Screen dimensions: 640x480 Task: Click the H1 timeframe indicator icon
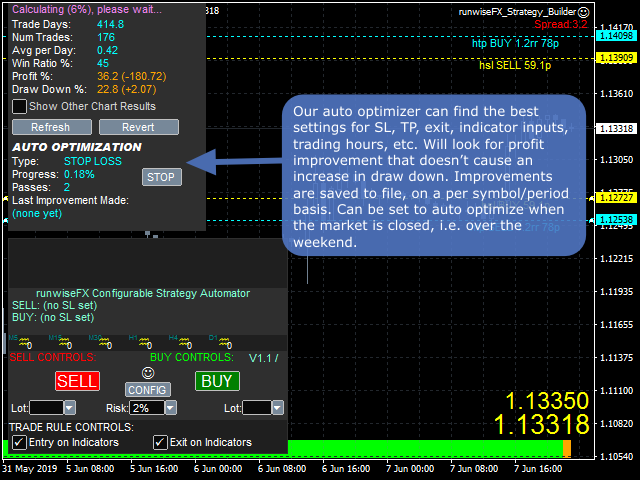(x=145, y=341)
